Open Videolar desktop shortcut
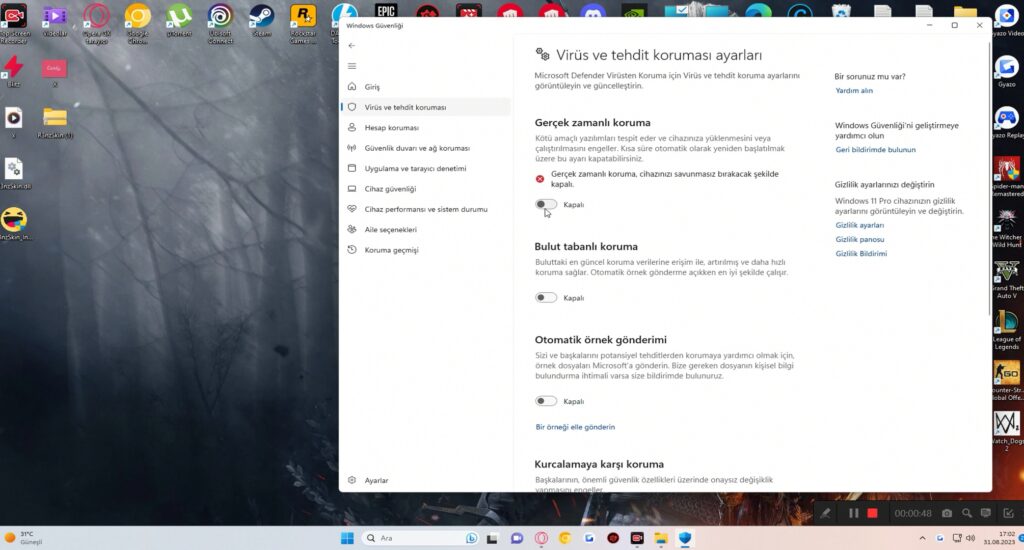This screenshot has height=550, width=1024. pyautogui.click(x=55, y=23)
